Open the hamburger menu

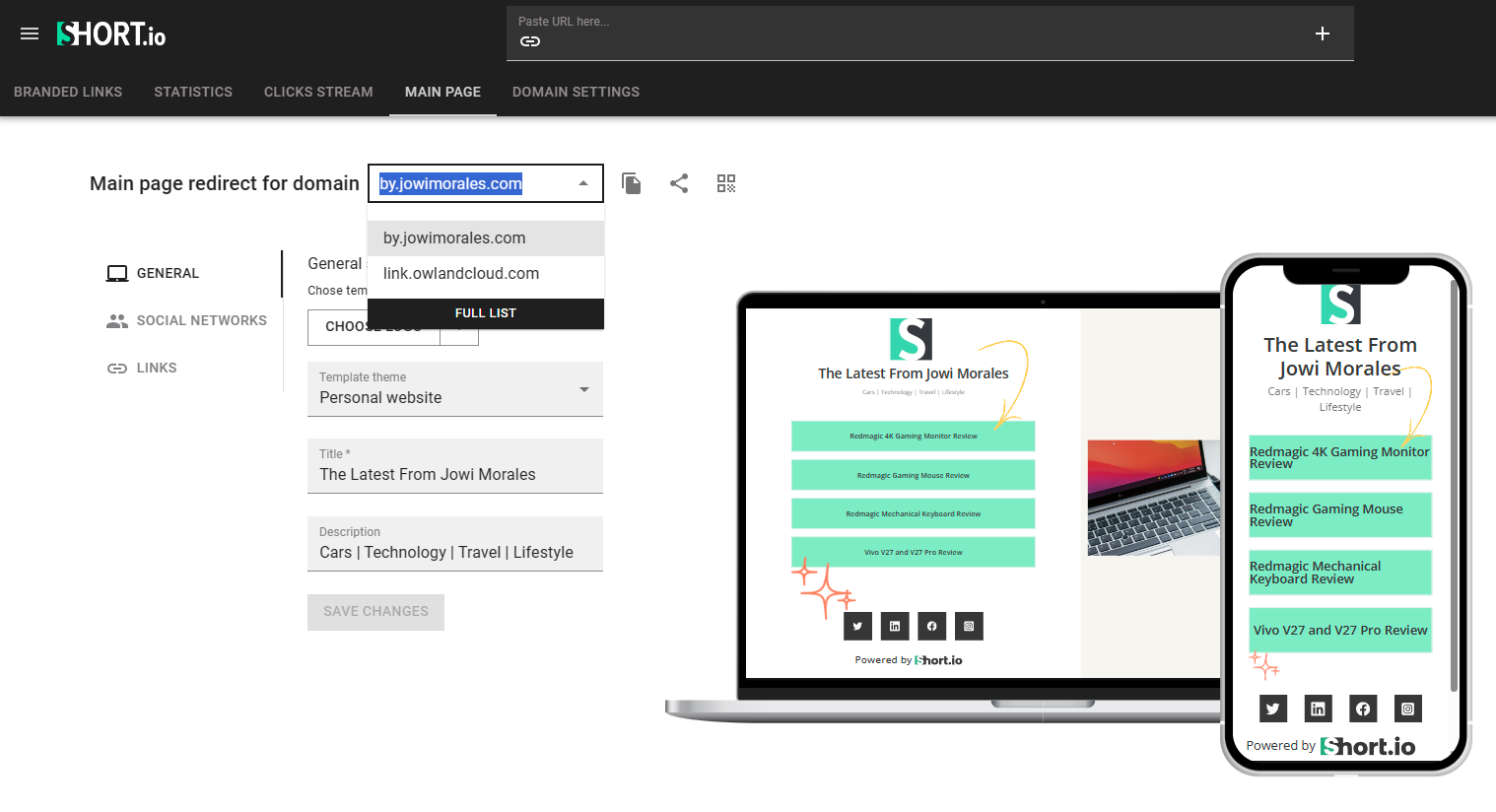[30, 34]
